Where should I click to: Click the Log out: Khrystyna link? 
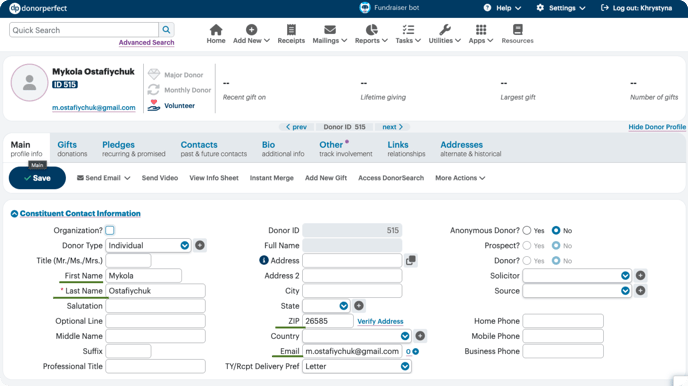[x=636, y=8]
